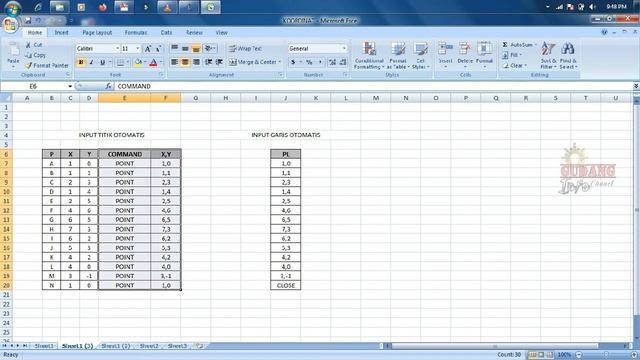Expand Format as Table gallery
This screenshot has width=640, height=360.
coord(398,55)
